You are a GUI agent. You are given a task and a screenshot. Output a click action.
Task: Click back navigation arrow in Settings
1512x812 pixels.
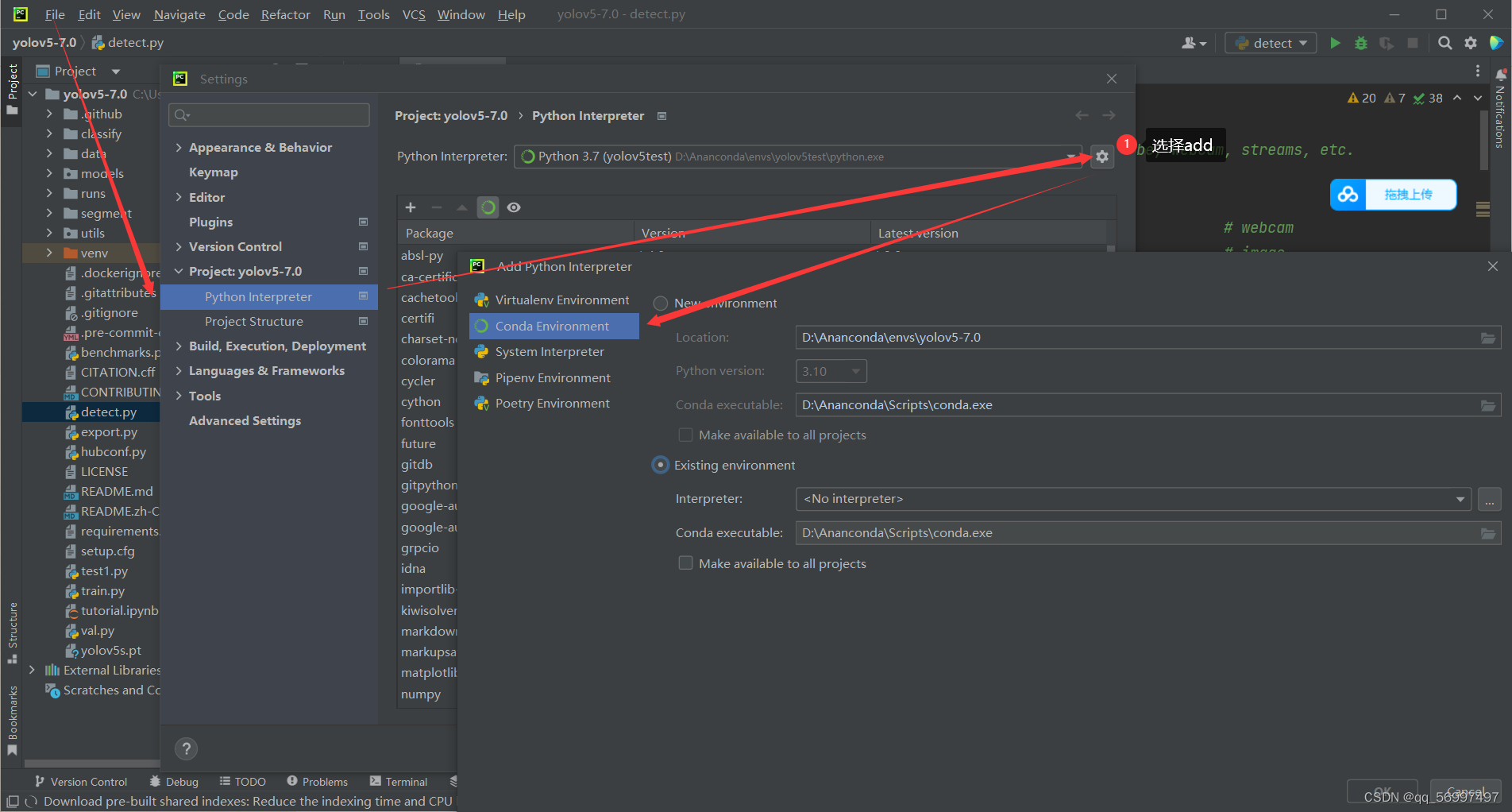tap(1082, 116)
